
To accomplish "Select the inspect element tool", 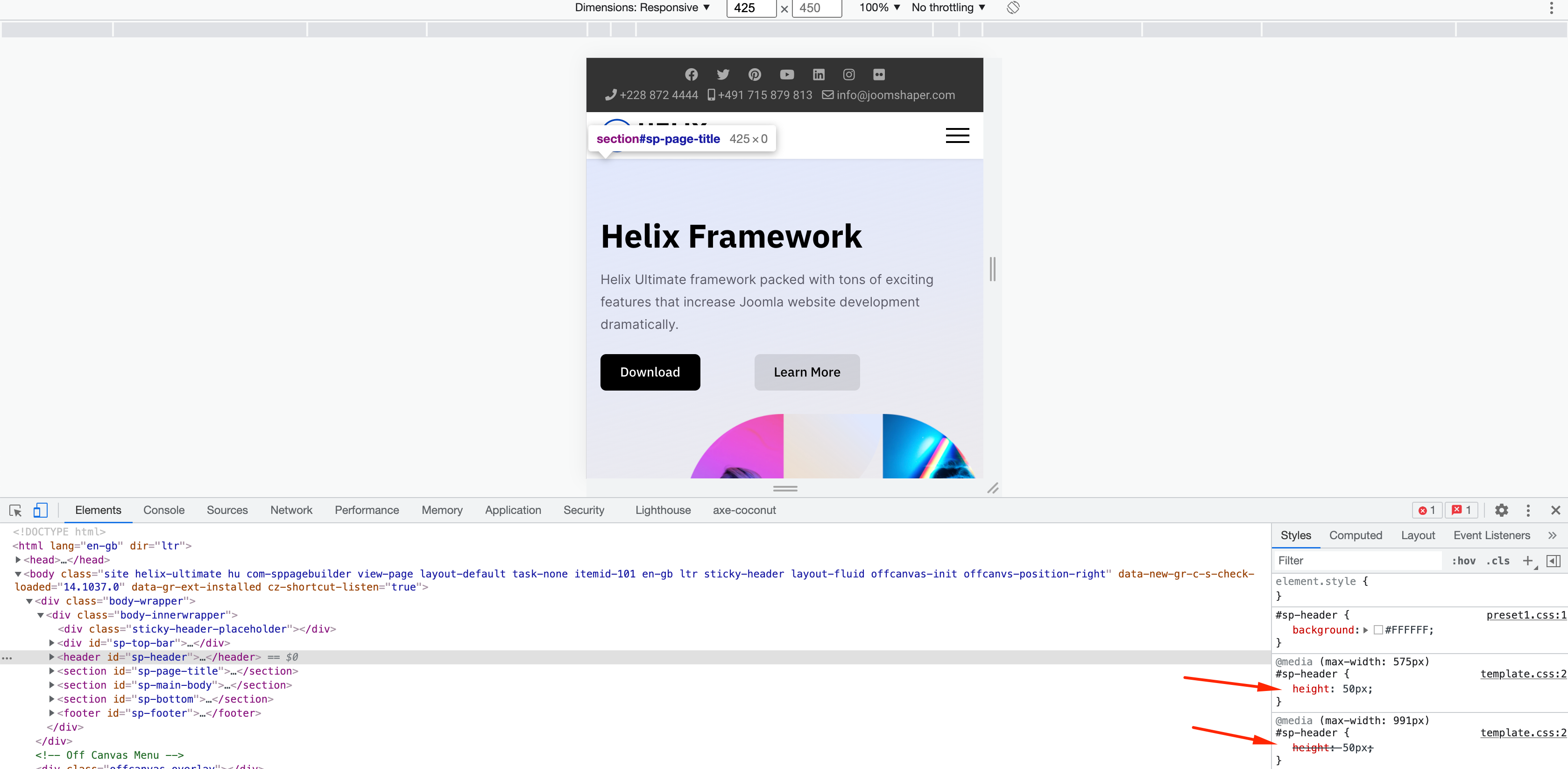I will (14, 510).
